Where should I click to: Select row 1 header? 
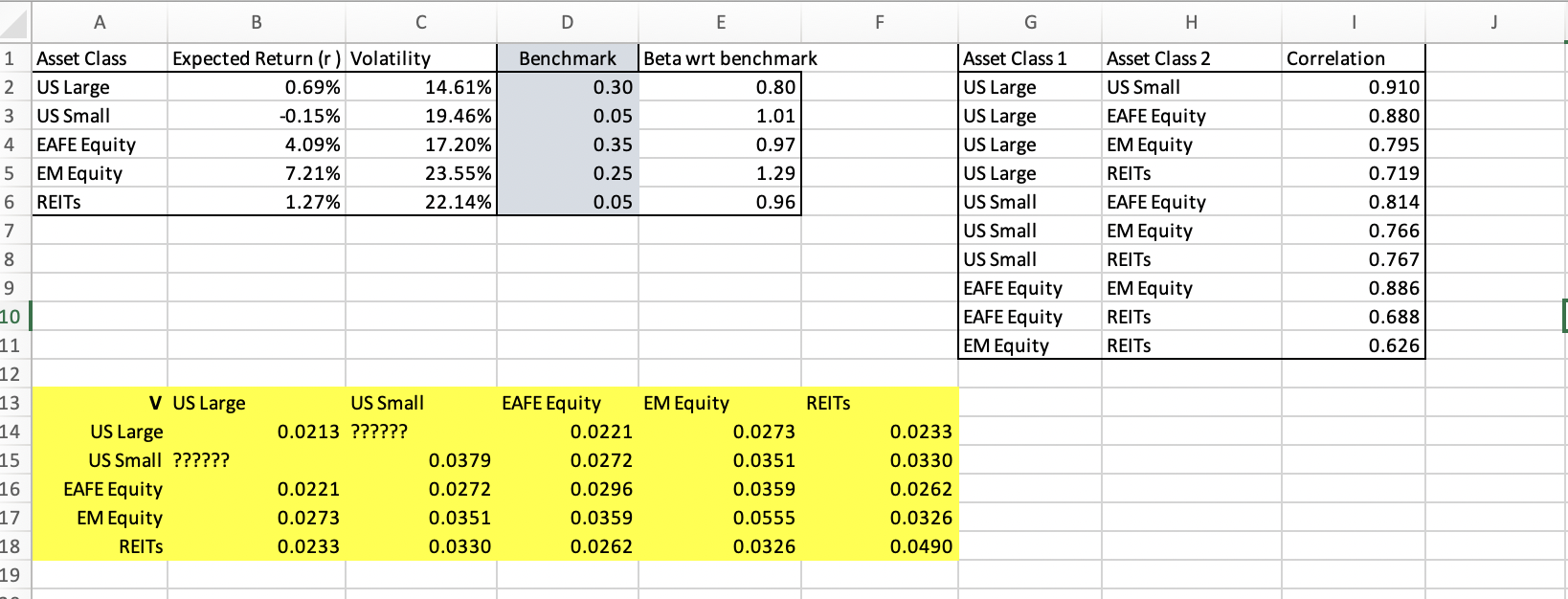coord(15,58)
